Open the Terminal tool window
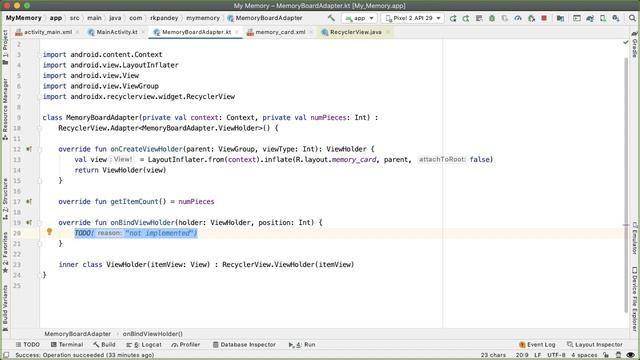The width and height of the screenshot is (640, 360). click(67, 344)
